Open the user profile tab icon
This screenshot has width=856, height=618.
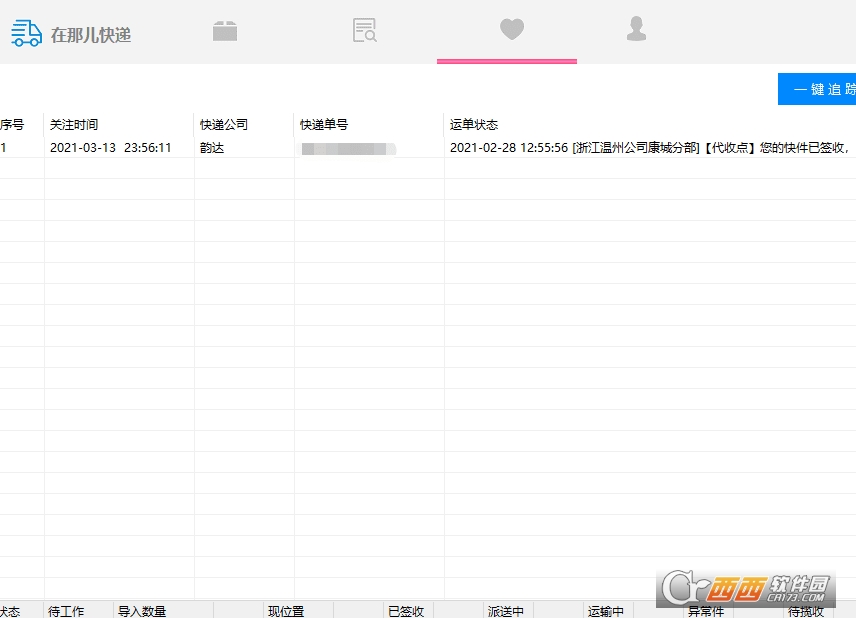pyautogui.click(x=637, y=28)
